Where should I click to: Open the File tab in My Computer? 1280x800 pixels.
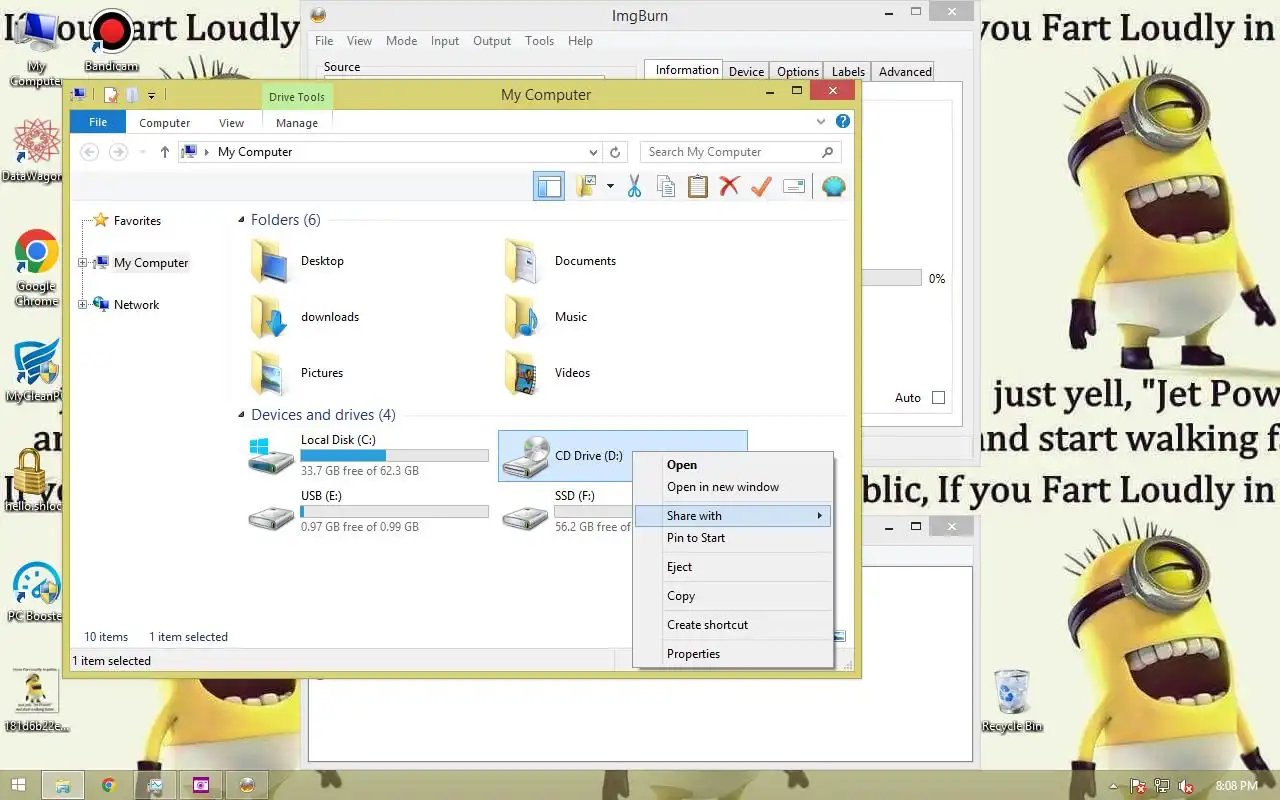click(98, 122)
